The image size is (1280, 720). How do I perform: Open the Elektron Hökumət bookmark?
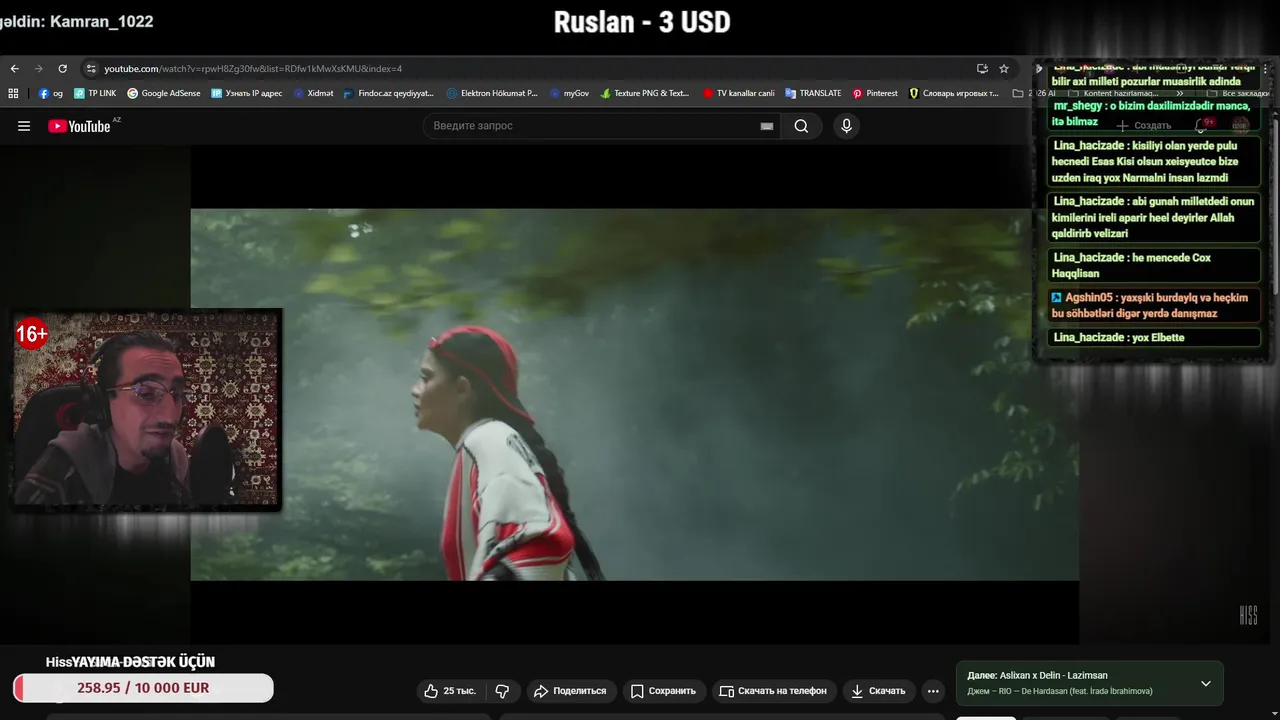[492, 93]
